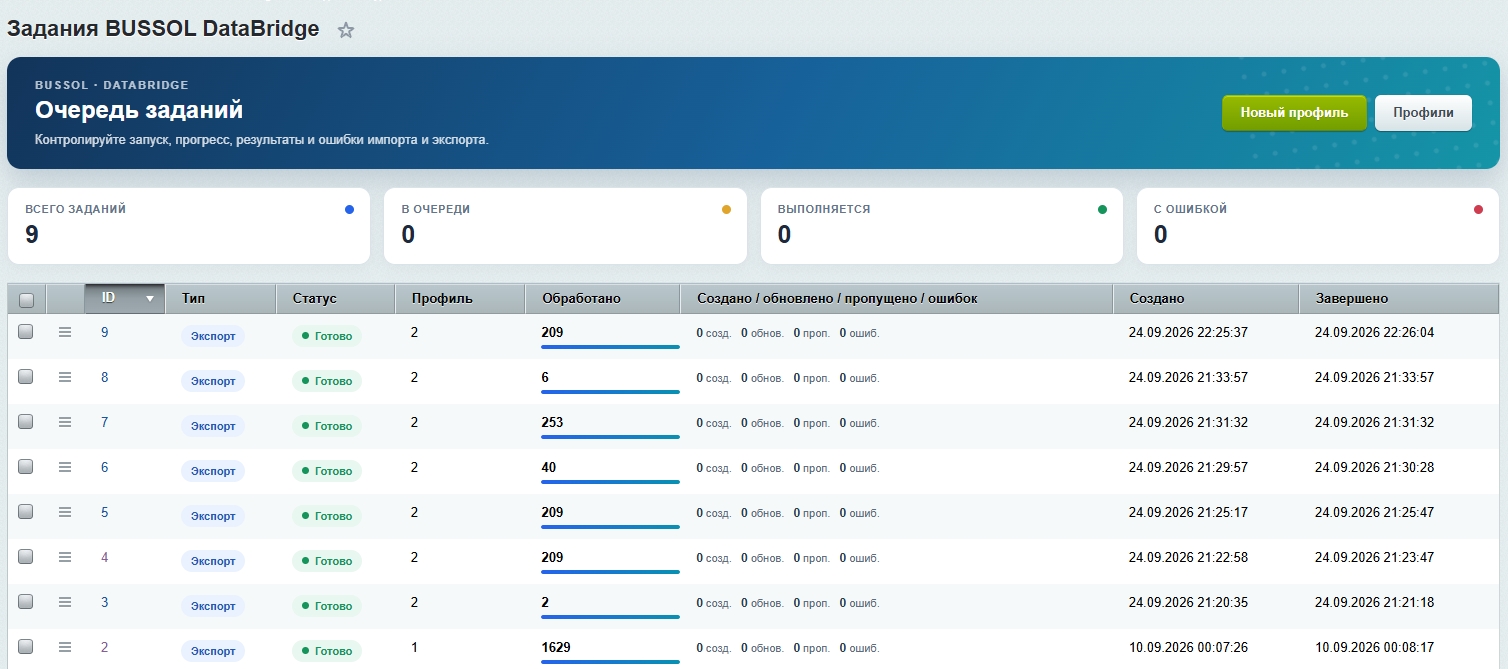Click the Новый профиль button
Screen dimensions: 1508x669
(1294, 113)
